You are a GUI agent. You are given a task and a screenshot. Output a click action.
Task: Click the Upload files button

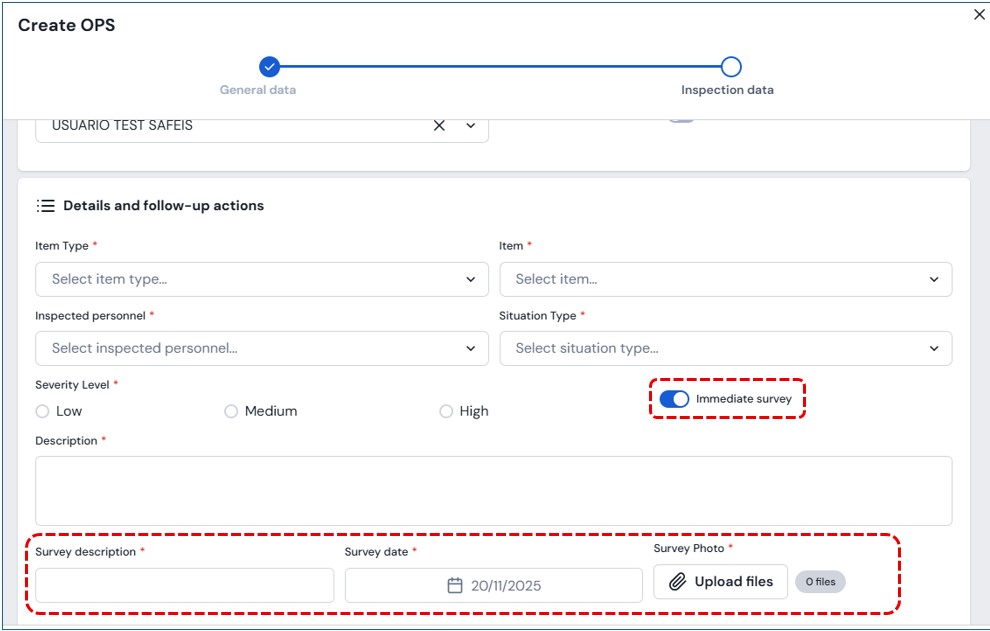pos(720,582)
